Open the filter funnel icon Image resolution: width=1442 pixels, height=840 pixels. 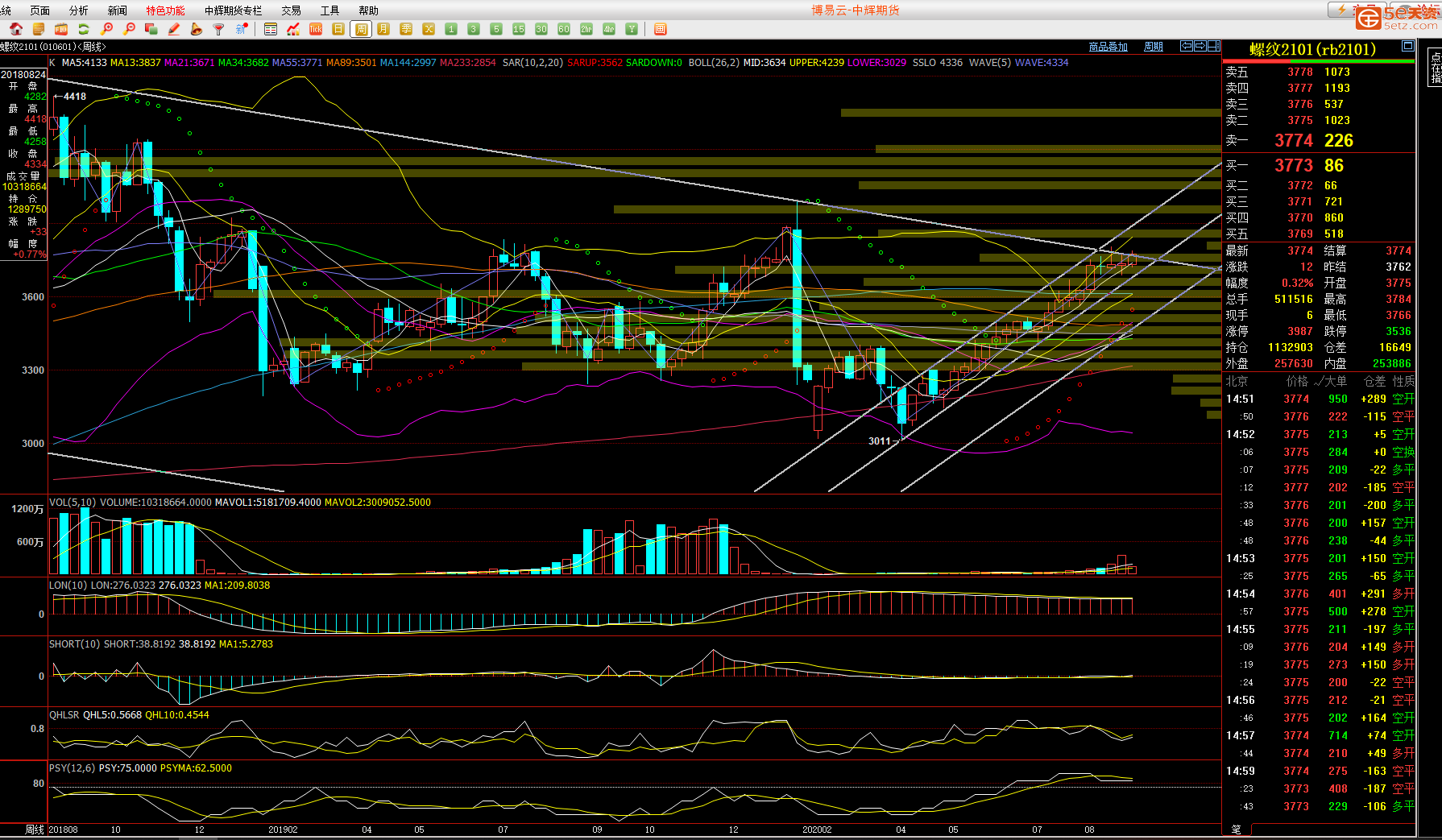click(218, 29)
